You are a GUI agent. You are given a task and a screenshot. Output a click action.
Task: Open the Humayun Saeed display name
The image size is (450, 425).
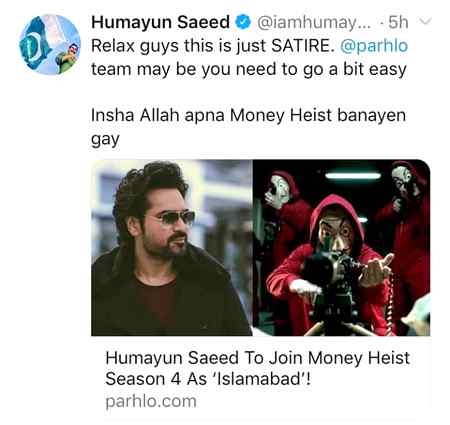pos(160,22)
